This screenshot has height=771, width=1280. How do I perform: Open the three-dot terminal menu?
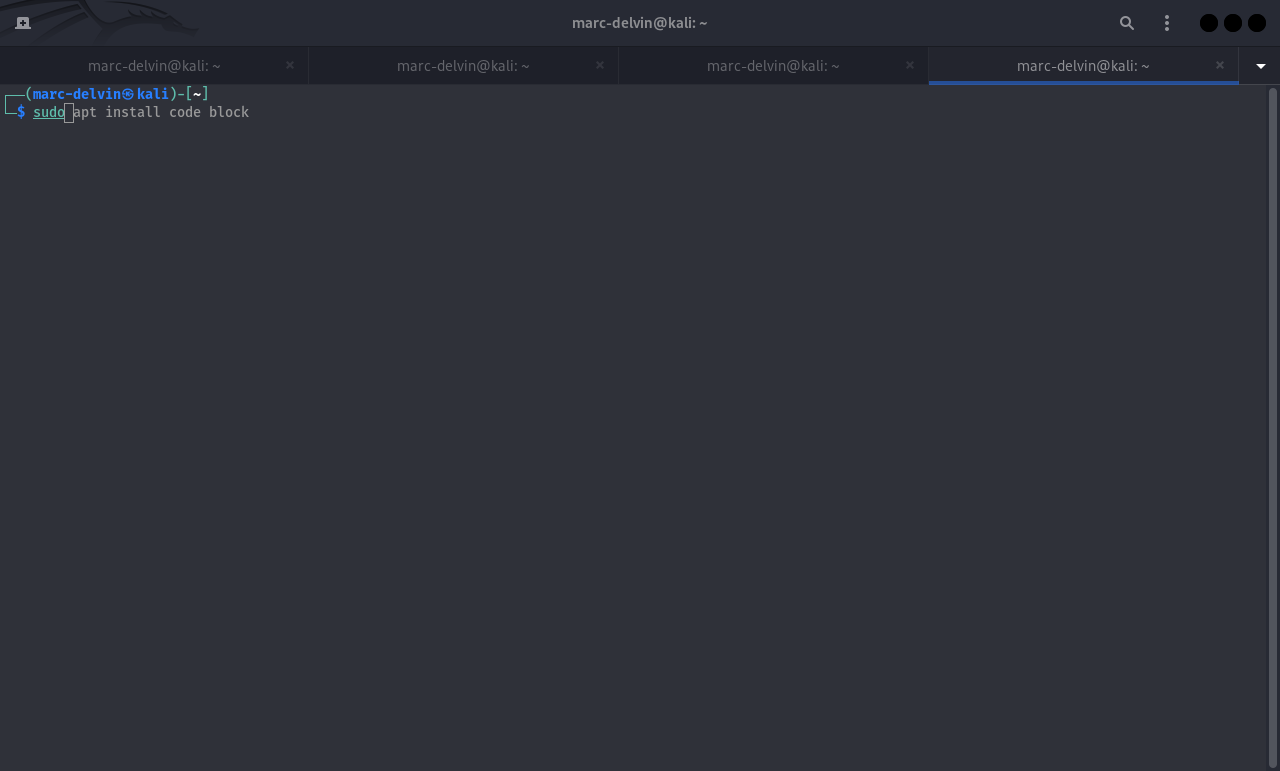(x=1167, y=23)
